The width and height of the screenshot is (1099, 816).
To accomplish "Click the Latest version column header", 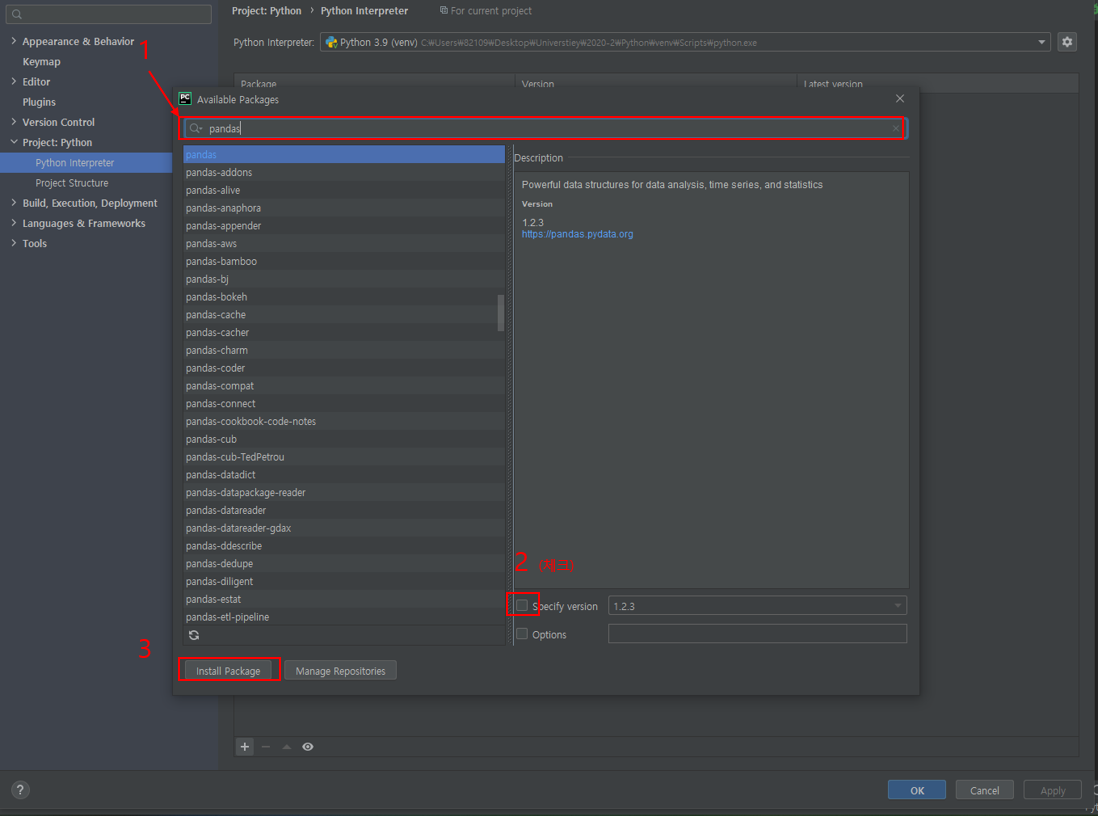I will [x=938, y=83].
